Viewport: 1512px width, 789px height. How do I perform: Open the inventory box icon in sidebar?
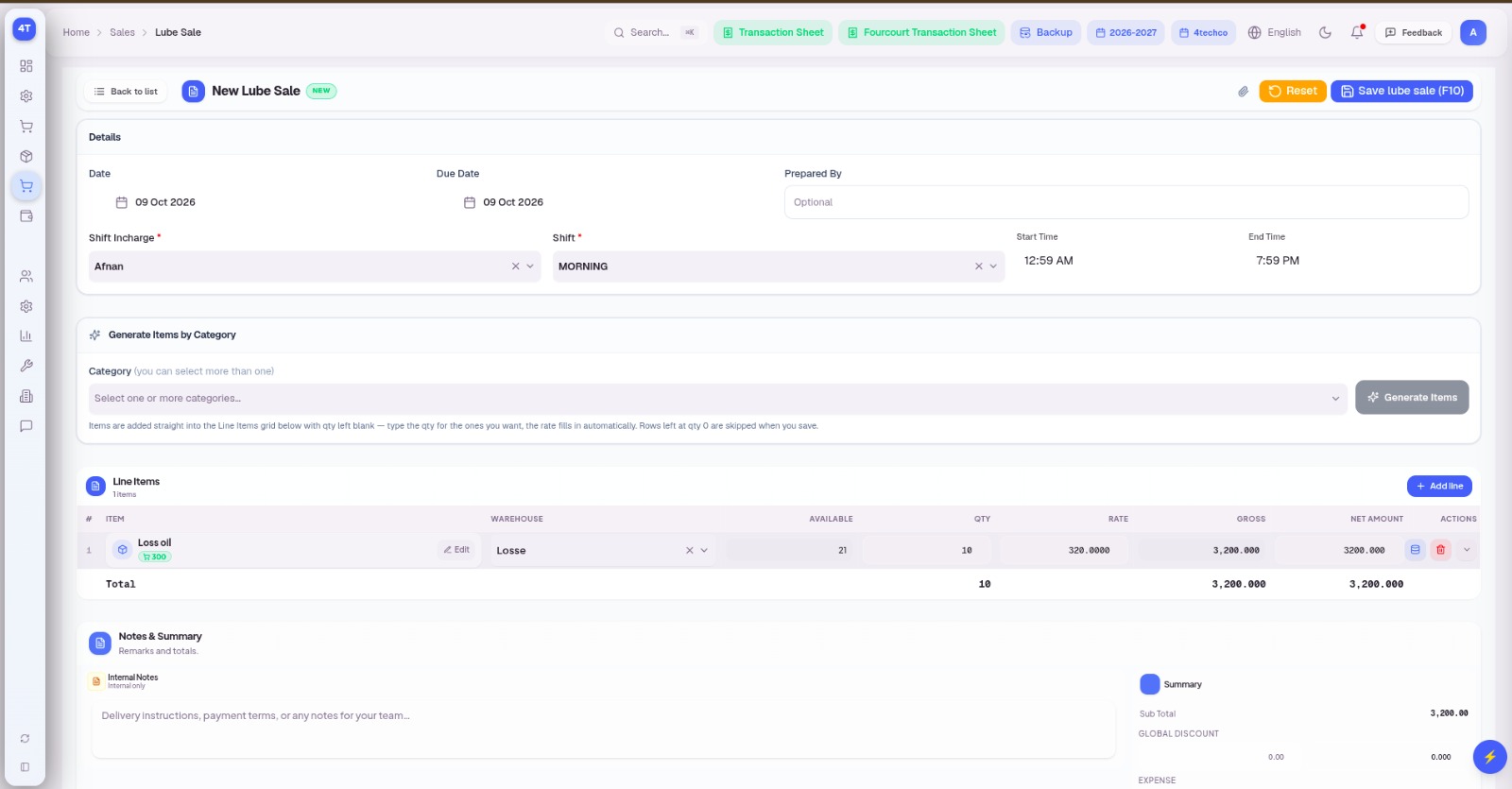(x=26, y=156)
